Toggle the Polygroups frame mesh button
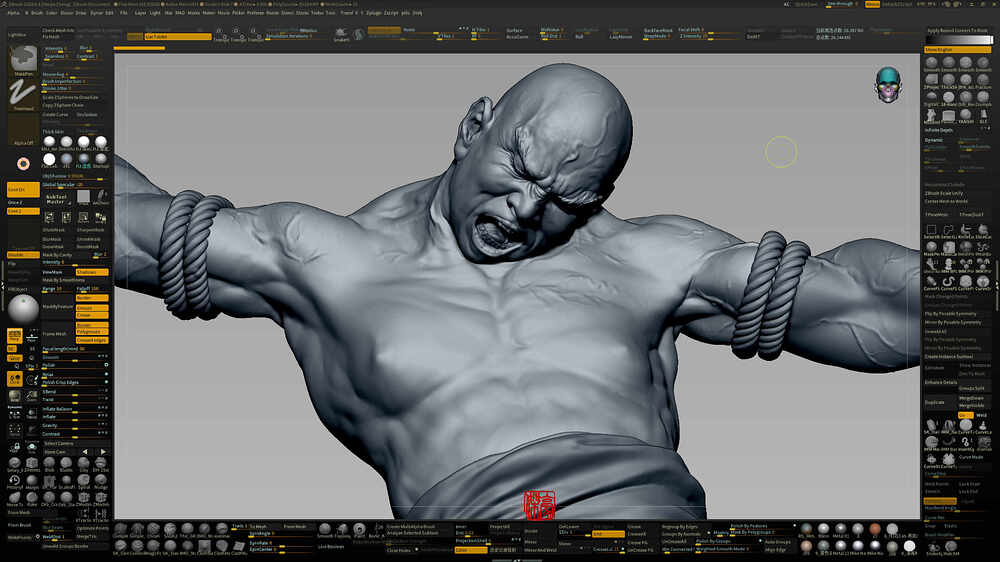This screenshot has height=562, width=1000. point(92,332)
